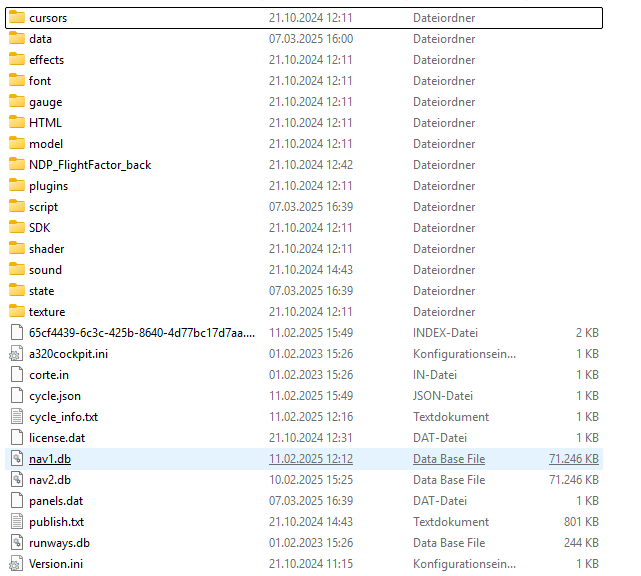Click the file name starting with 65cf4439-6c3c
This screenshot has width=641, height=576.
coord(142,333)
